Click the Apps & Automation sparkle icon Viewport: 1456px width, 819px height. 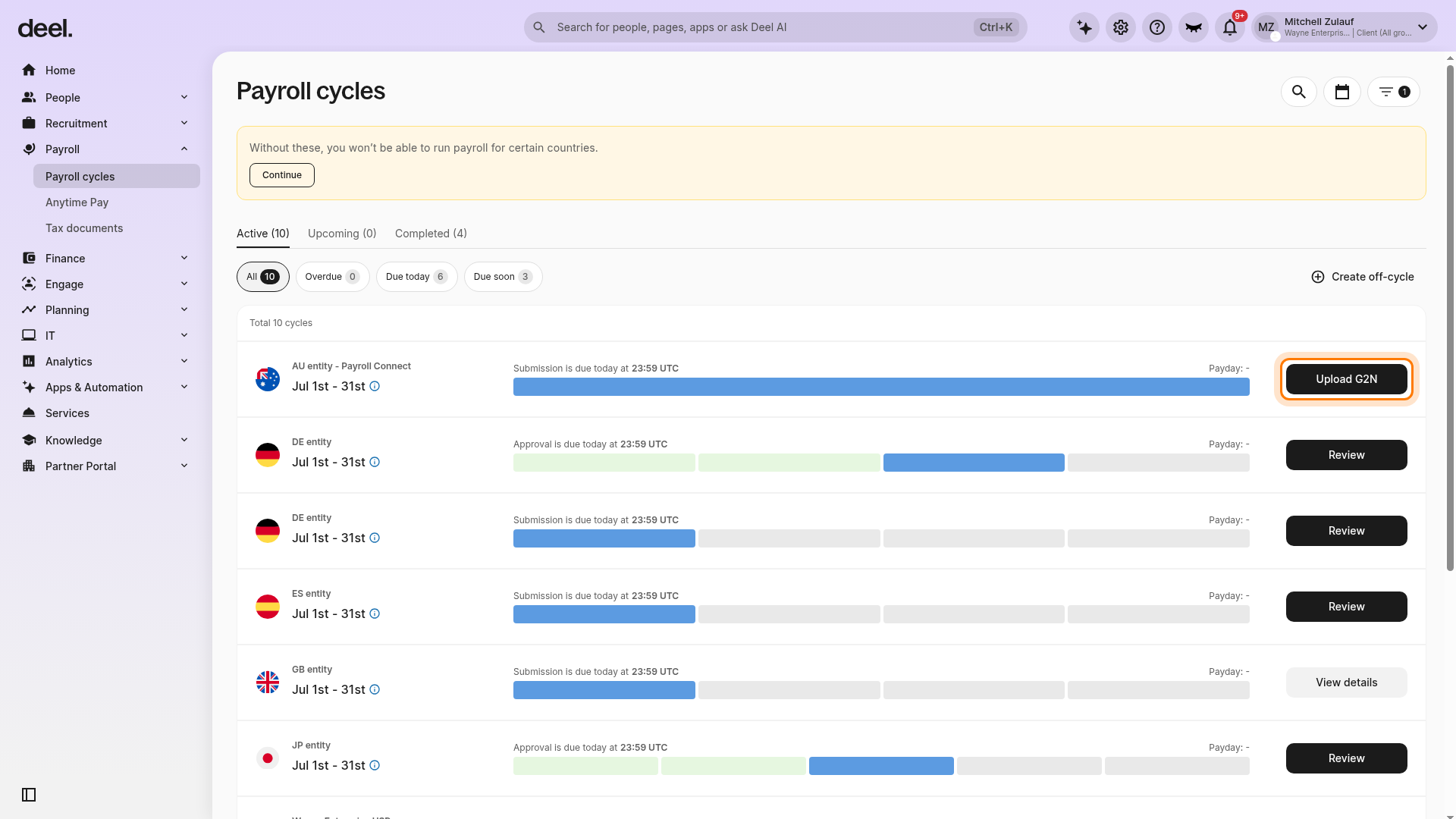(x=29, y=388)
